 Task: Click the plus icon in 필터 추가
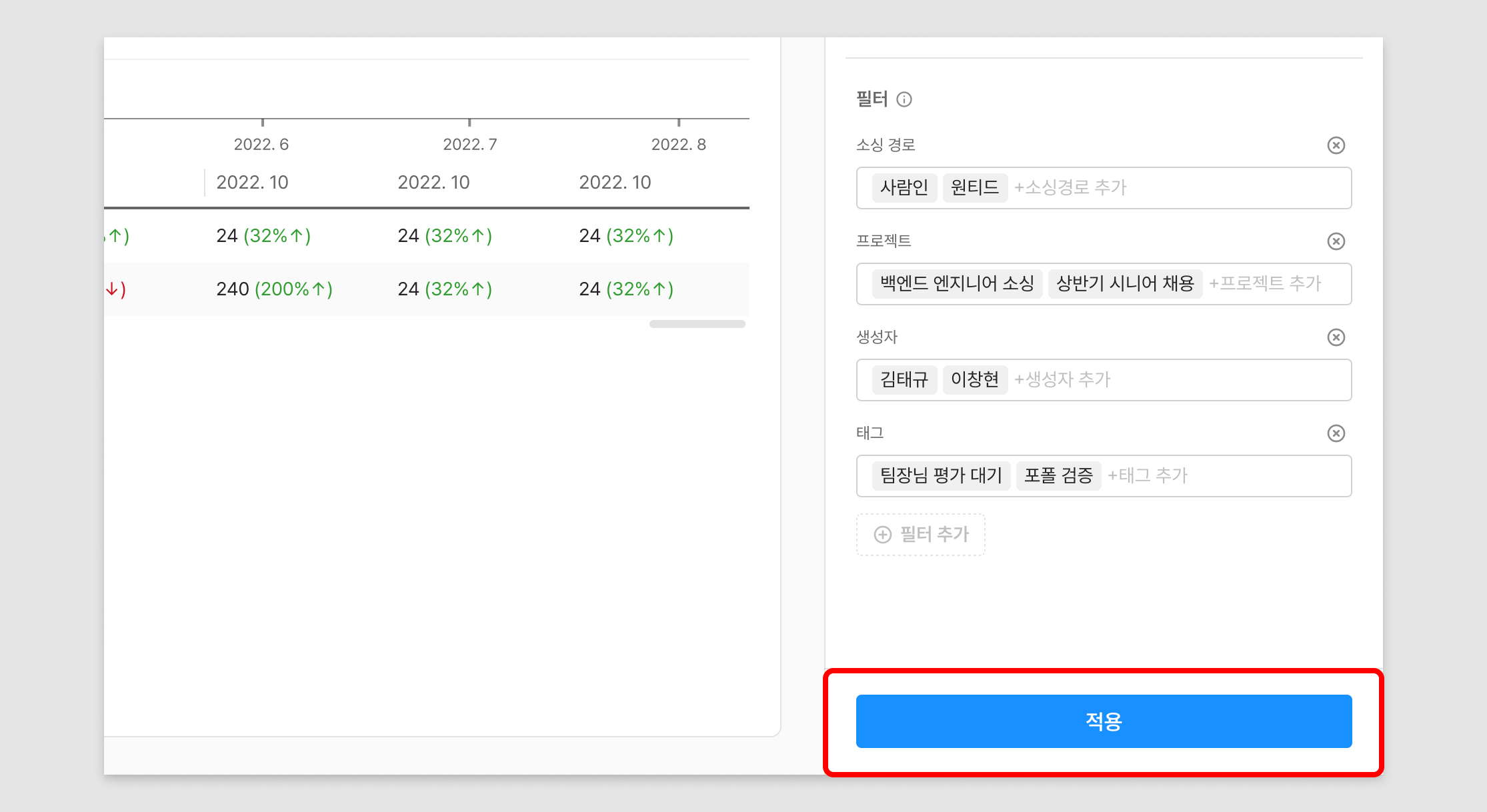[883, 535]
